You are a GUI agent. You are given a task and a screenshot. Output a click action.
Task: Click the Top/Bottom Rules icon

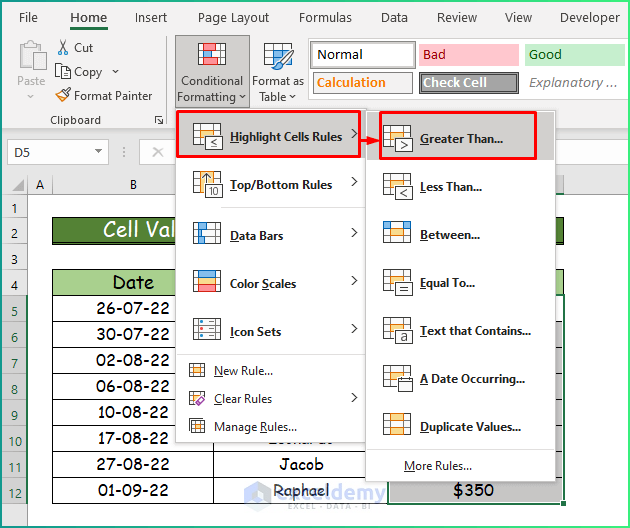click(x=207, y=184)
